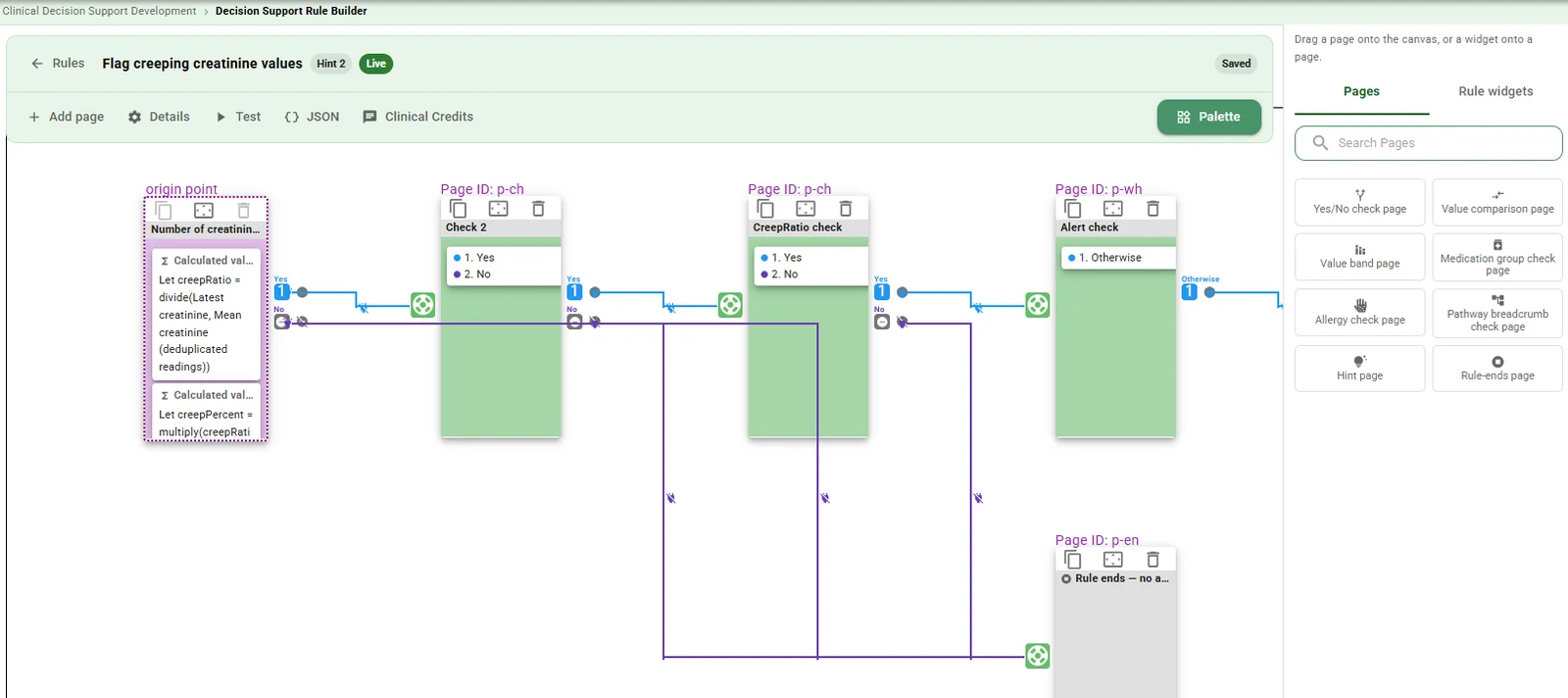Screen dimensions: 1568x698
Task: Open rule Details with the gear
Action: [159, 117]
